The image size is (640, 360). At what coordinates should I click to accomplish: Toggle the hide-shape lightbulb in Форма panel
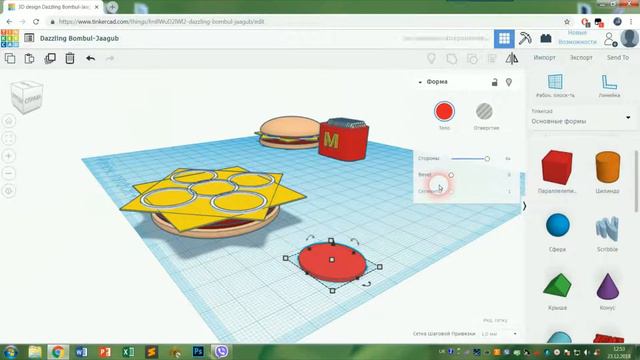pyautogui.click(x=509, y=82)
